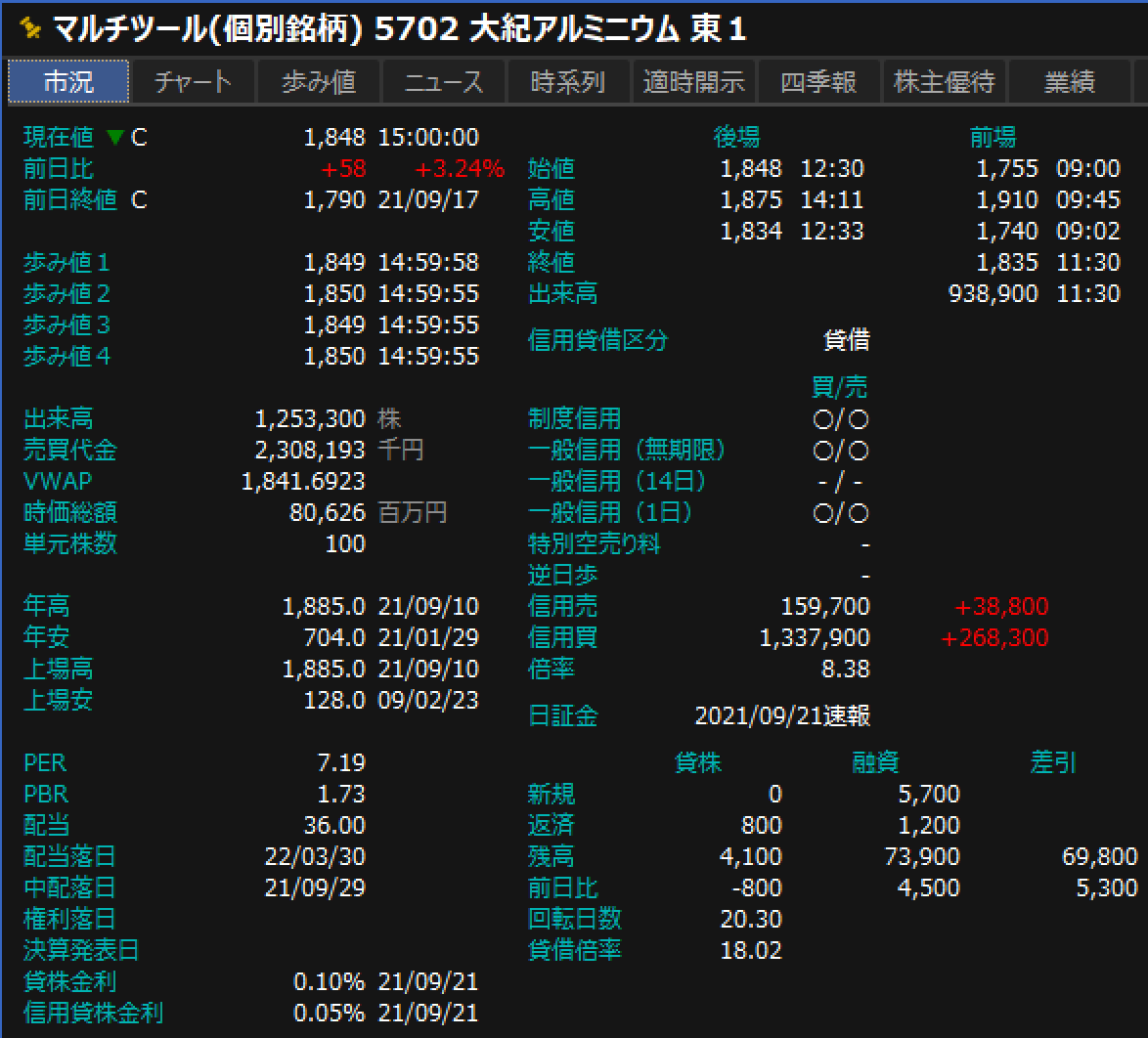
Task: Click afternoon open price 1,848 at 12:30
Action: [751, 168]
